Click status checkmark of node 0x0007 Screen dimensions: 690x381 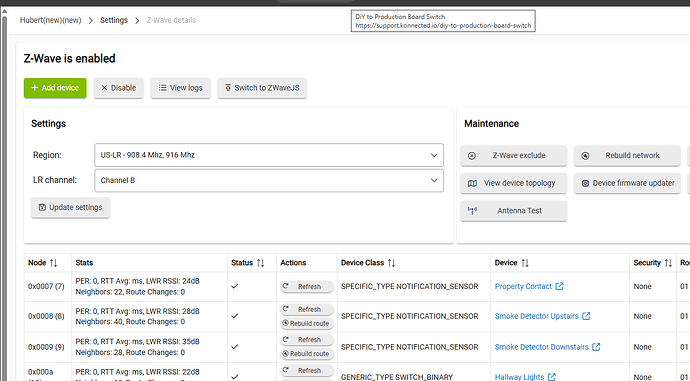coord(235,286)
